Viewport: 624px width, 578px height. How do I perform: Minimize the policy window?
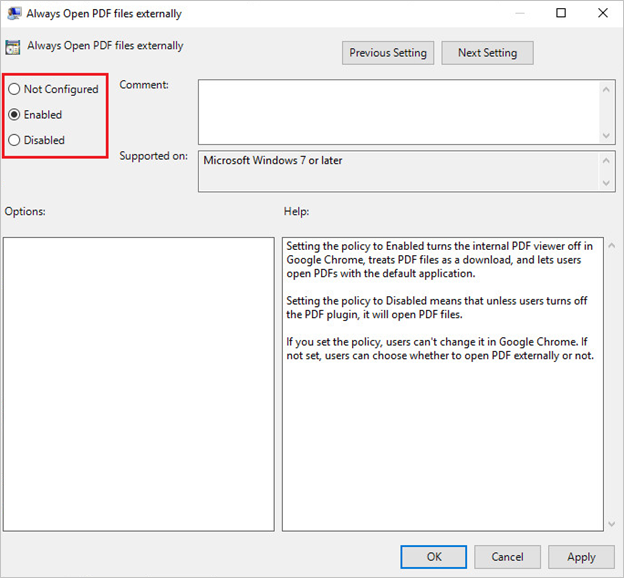pyautogui.click(x=519, y=13)
